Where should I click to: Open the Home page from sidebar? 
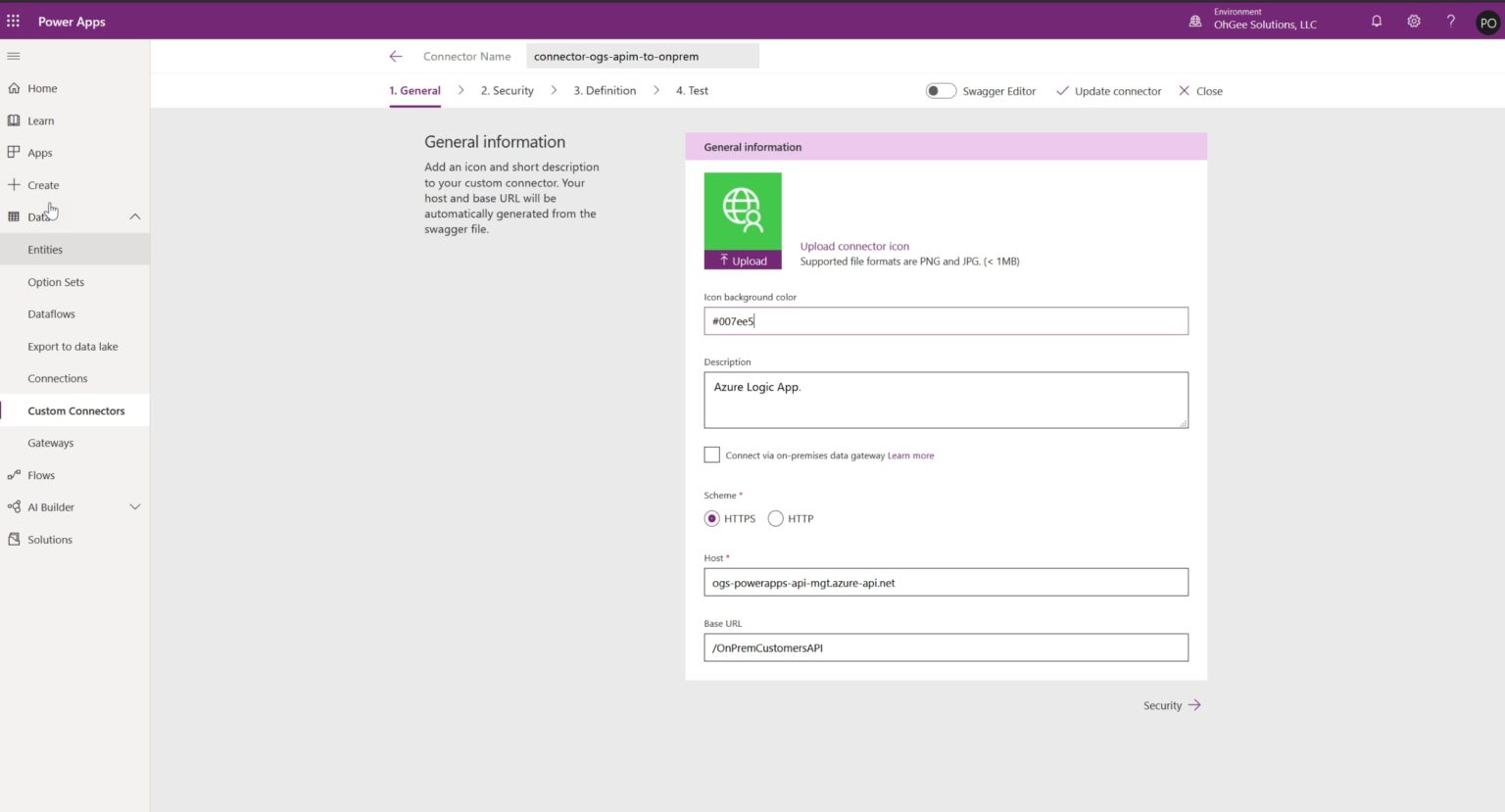(x=42, y=88)
